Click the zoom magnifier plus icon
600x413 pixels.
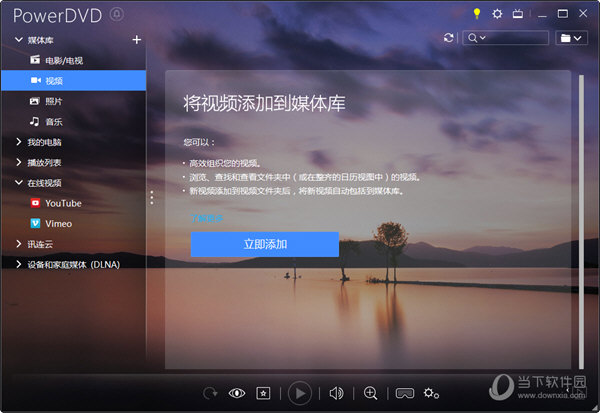click(x=370, y=393)
